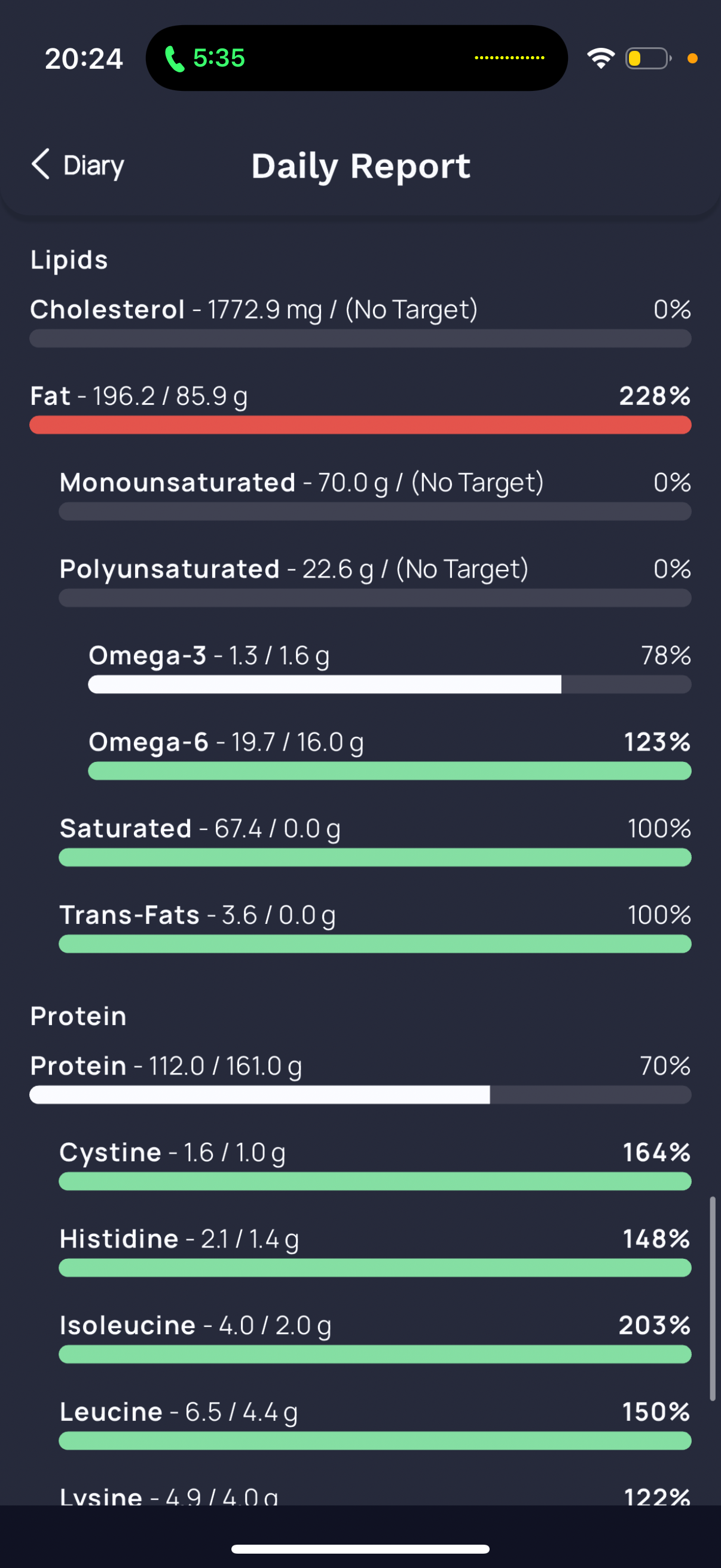Select the Cholesterol nutrient row
This screenshot has width=721, height=1568.
(x=360, y=321)
